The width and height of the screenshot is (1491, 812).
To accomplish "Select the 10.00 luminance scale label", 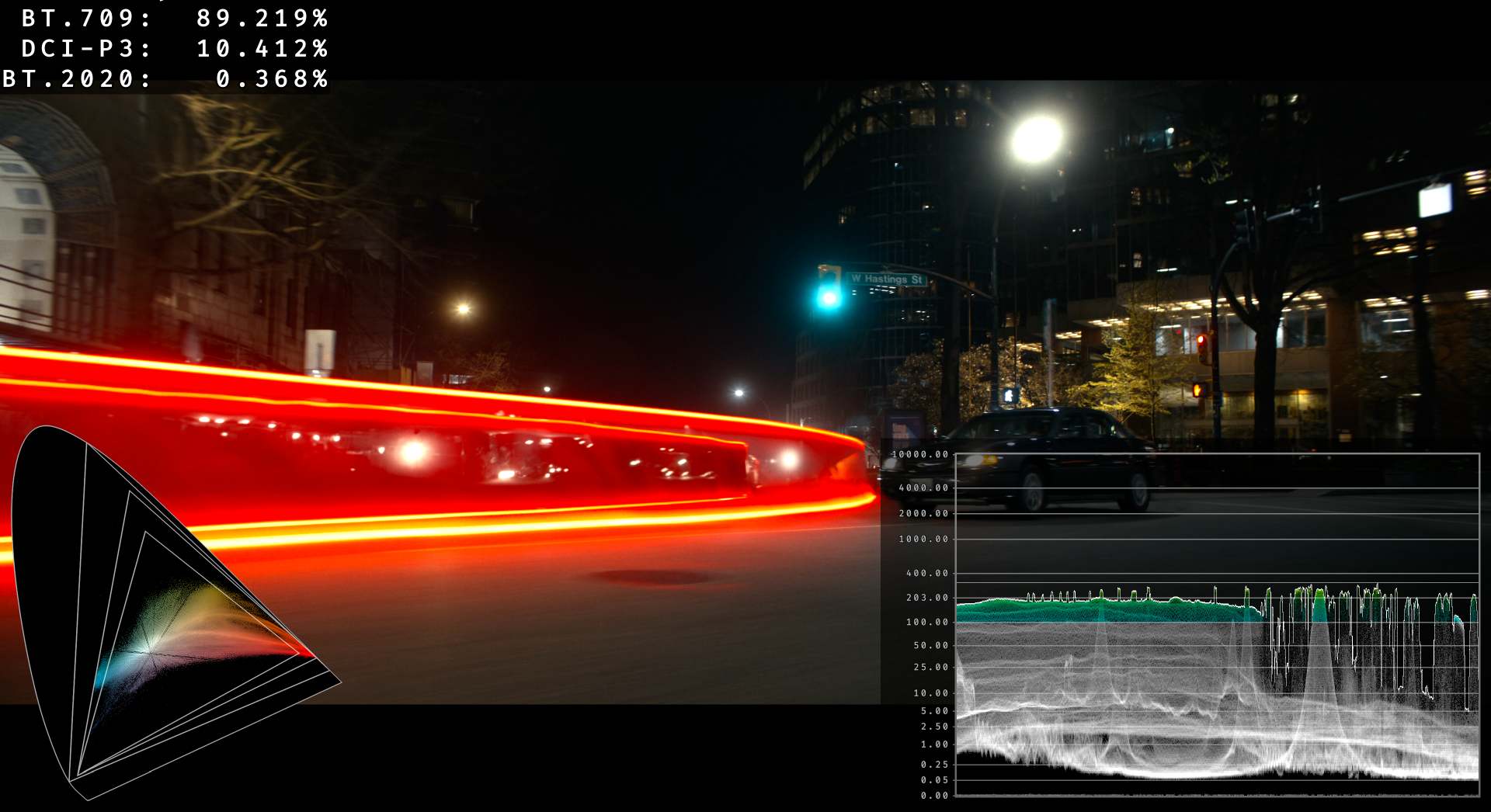I will point(930,692).
